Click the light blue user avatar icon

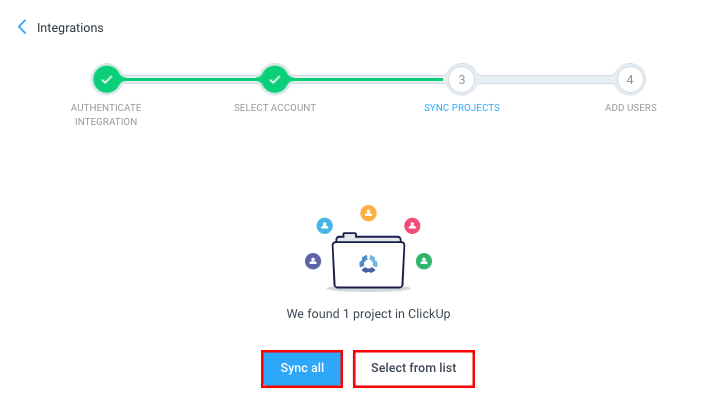pos(325,225)
